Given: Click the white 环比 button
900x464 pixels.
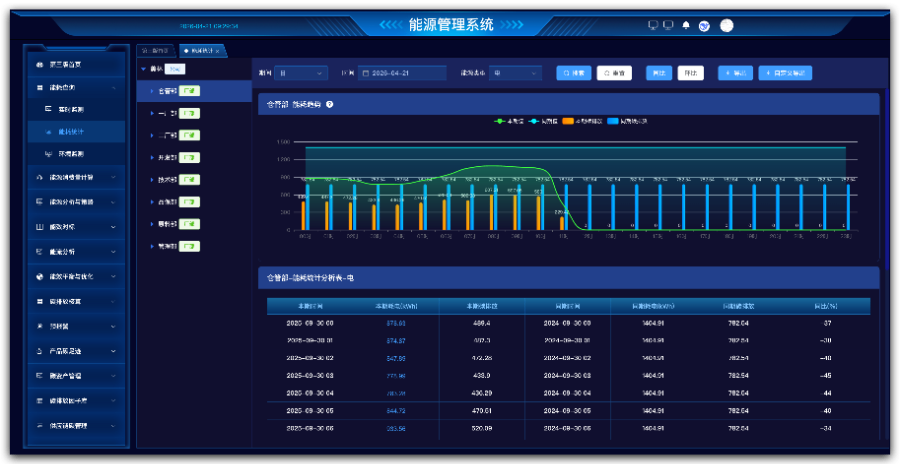Looking at the screenshot, I should [690, 73].
